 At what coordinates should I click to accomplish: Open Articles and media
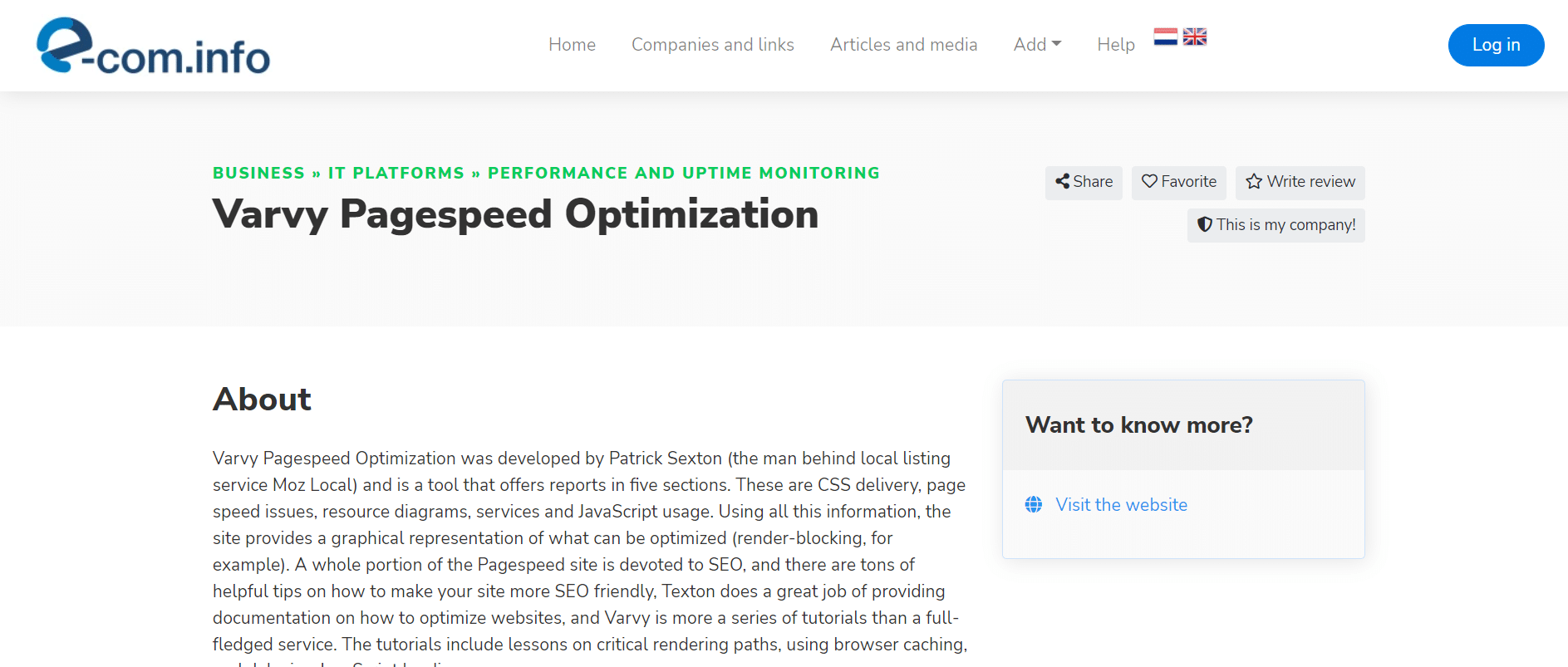tap(903, 45)
